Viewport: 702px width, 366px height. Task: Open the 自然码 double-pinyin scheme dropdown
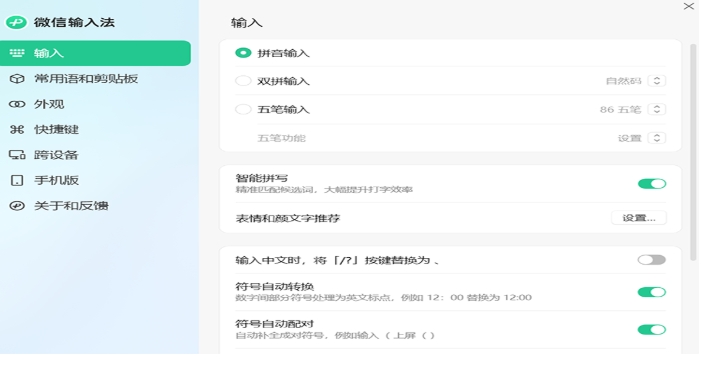pos(656,81)
